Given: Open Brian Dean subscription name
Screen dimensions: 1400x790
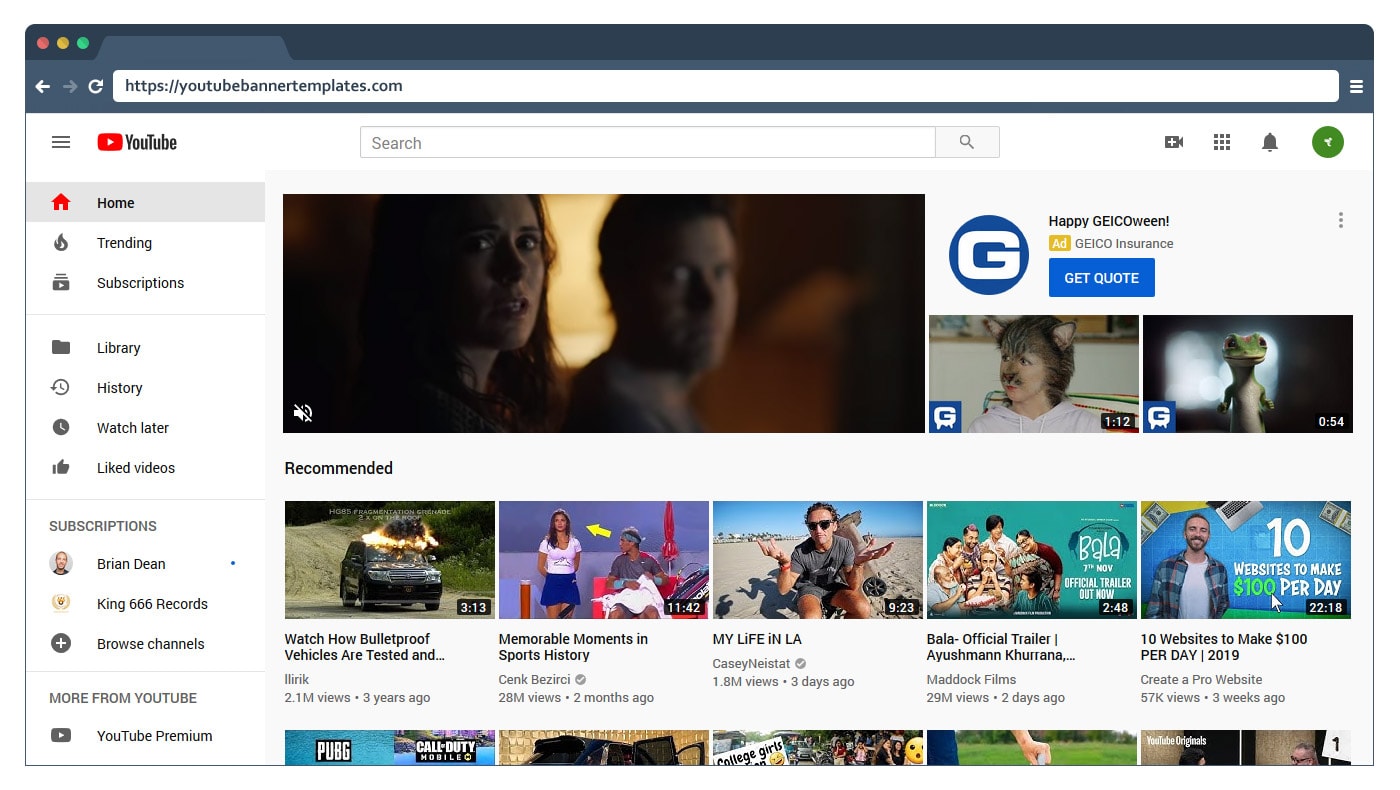Looking at the screenshot, I should [131, 564].
